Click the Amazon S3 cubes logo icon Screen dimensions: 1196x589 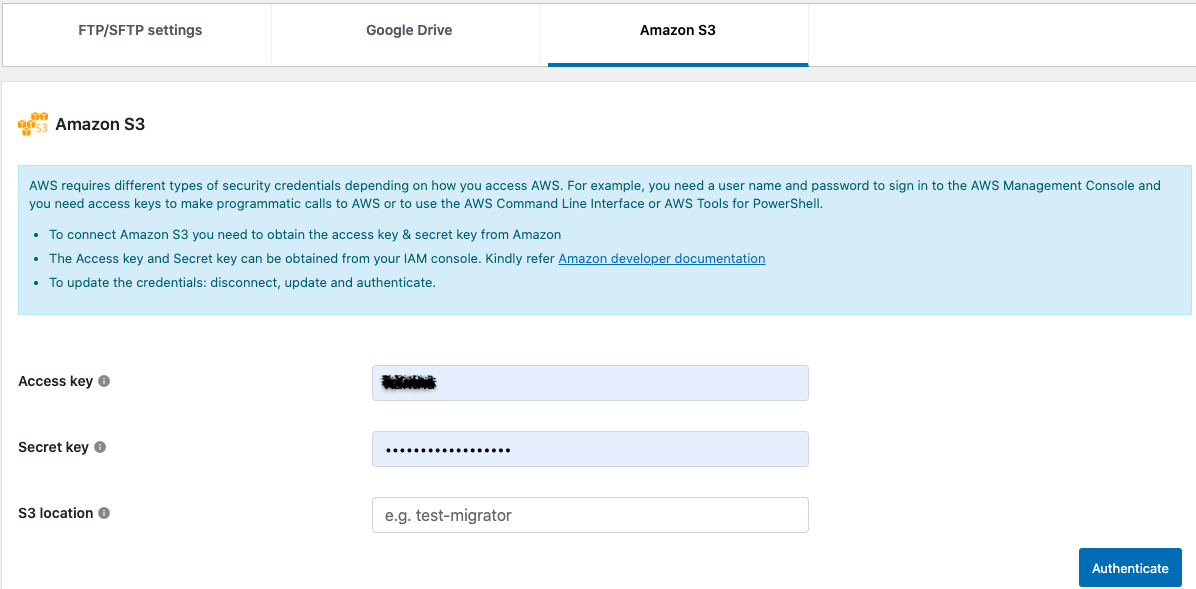pos(33,124)
